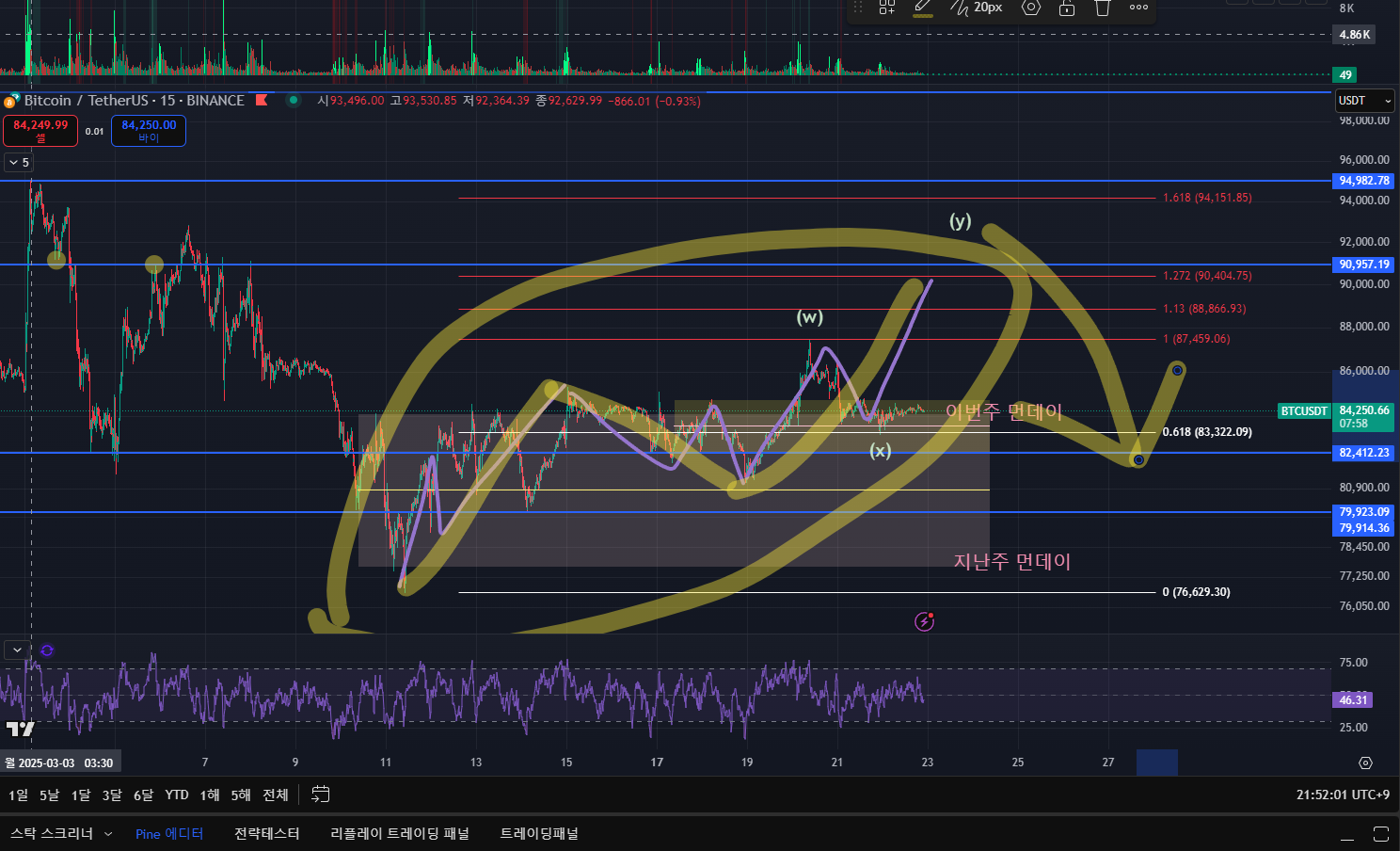Click the lightning alert icon on chart
Screen dimensions: 1400x851
(925, 621)
